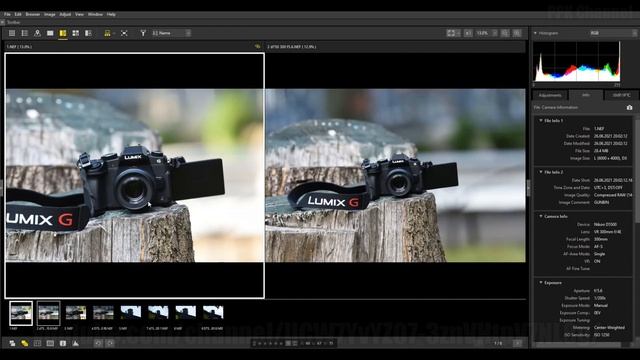The height and width of the screenshot is (360, 640).
Task: Toggle the yellow filmstrip display icon
Action: tap(107, 33)
